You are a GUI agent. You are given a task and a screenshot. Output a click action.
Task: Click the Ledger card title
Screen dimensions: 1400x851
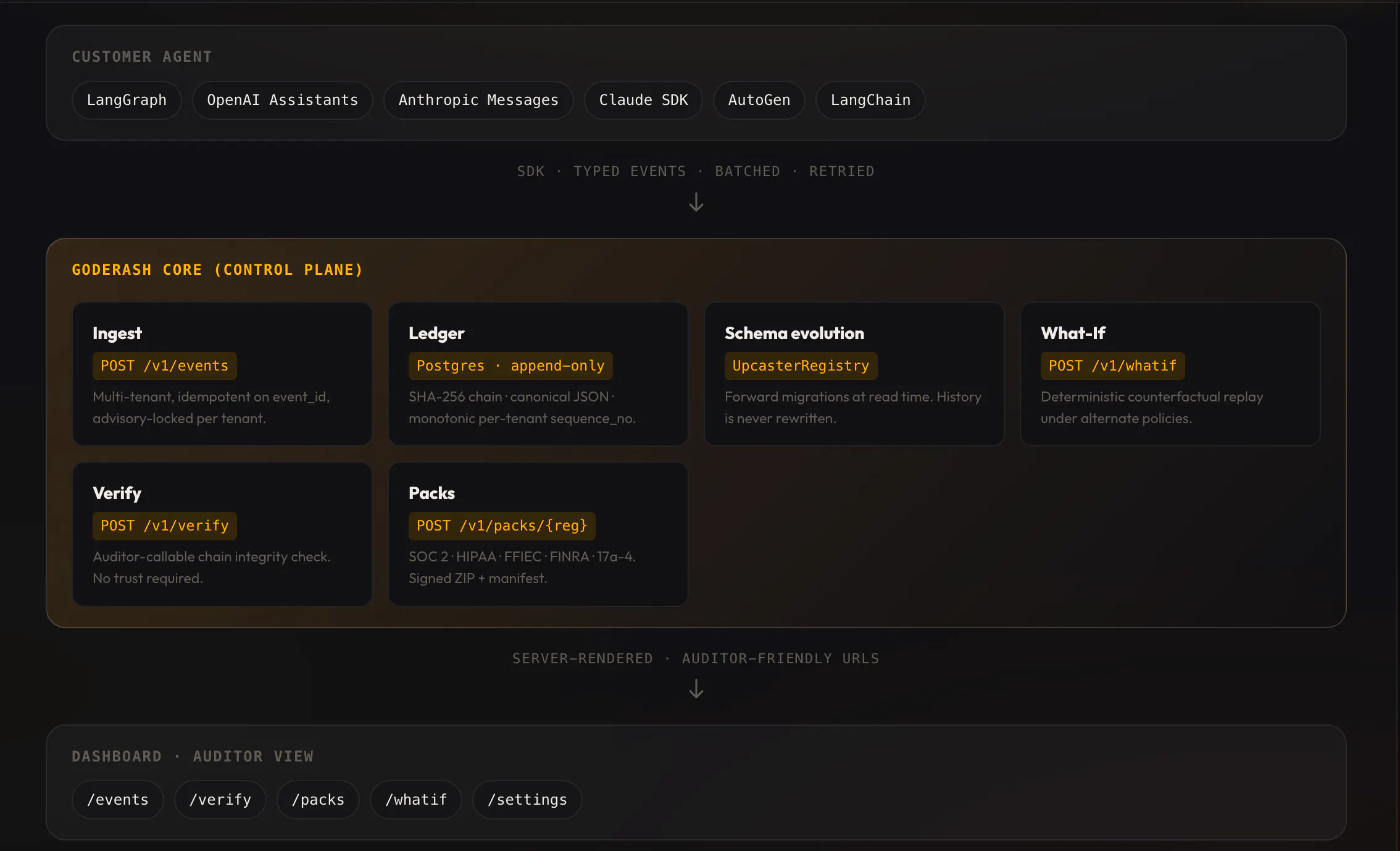[436, 333]
